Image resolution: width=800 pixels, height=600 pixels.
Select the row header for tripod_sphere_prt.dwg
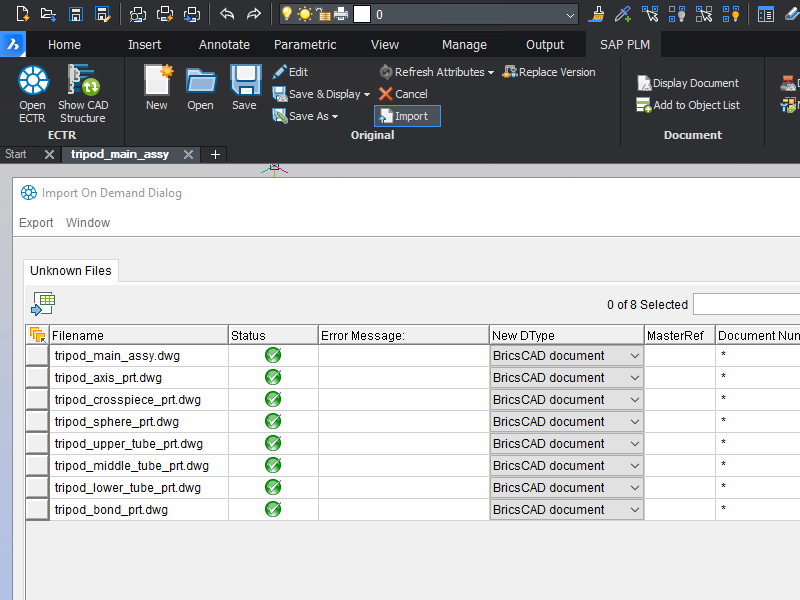(x=37, y=422)
